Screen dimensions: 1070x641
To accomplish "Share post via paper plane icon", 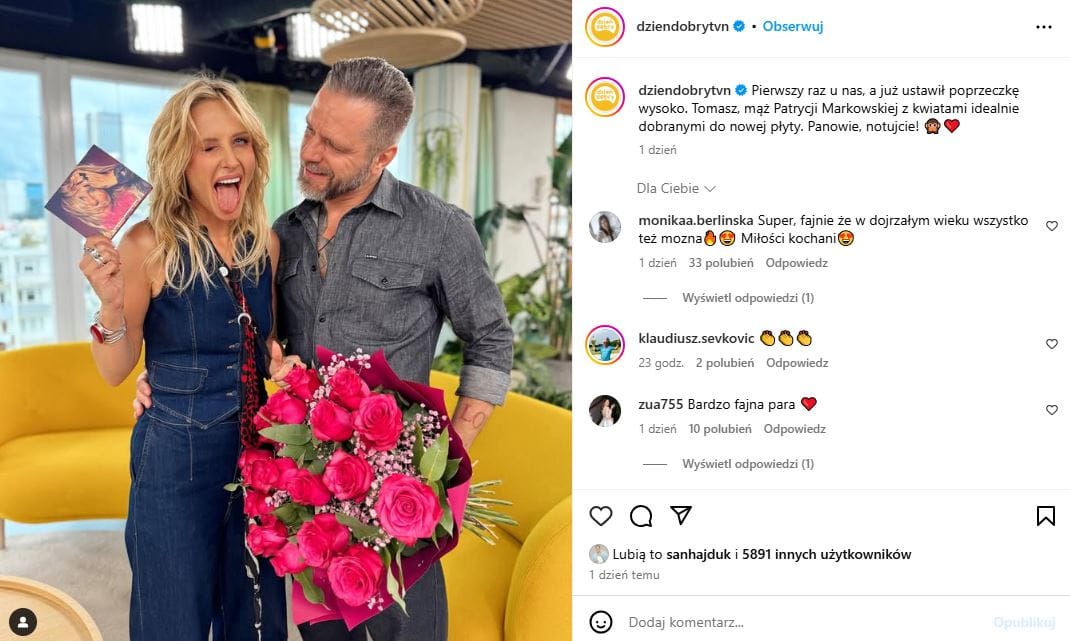I will tap(681, 515).
